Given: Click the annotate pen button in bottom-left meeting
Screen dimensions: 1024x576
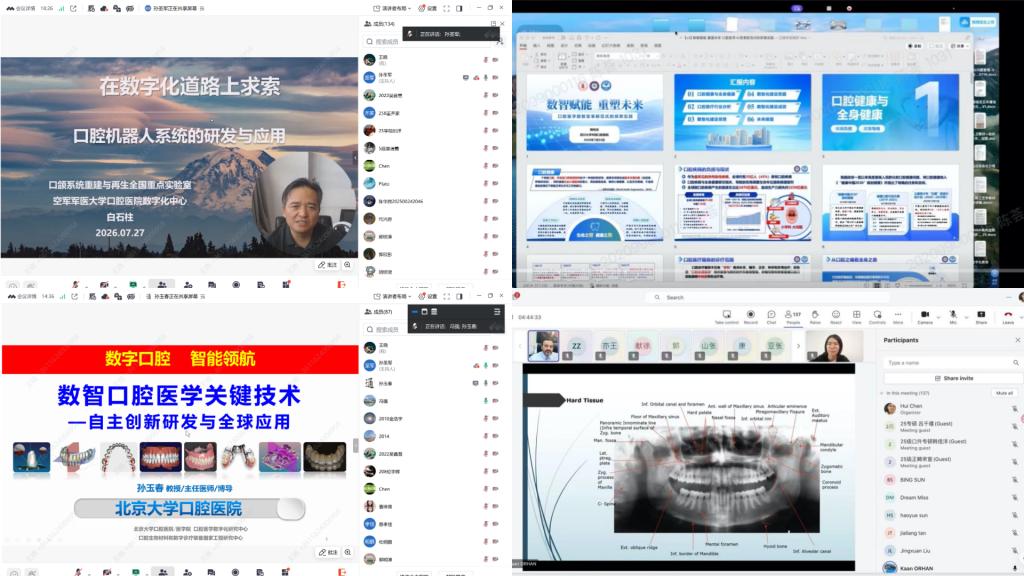Looking at the screenshot, I should tap(327, 552).
